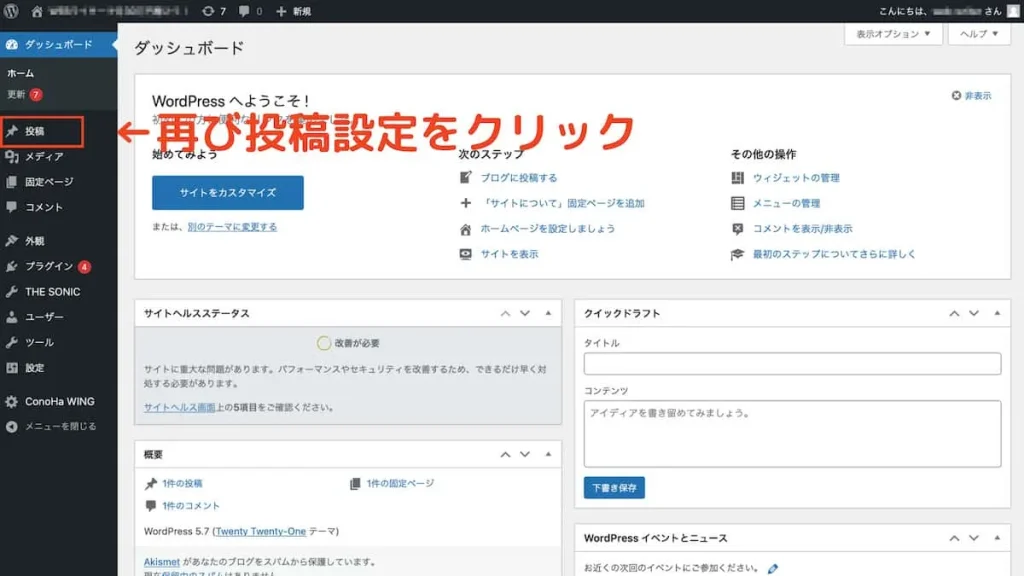Click the plugins update count badge 4
The width and height of the screenshot is (1024, 576).
coord(84,266)
